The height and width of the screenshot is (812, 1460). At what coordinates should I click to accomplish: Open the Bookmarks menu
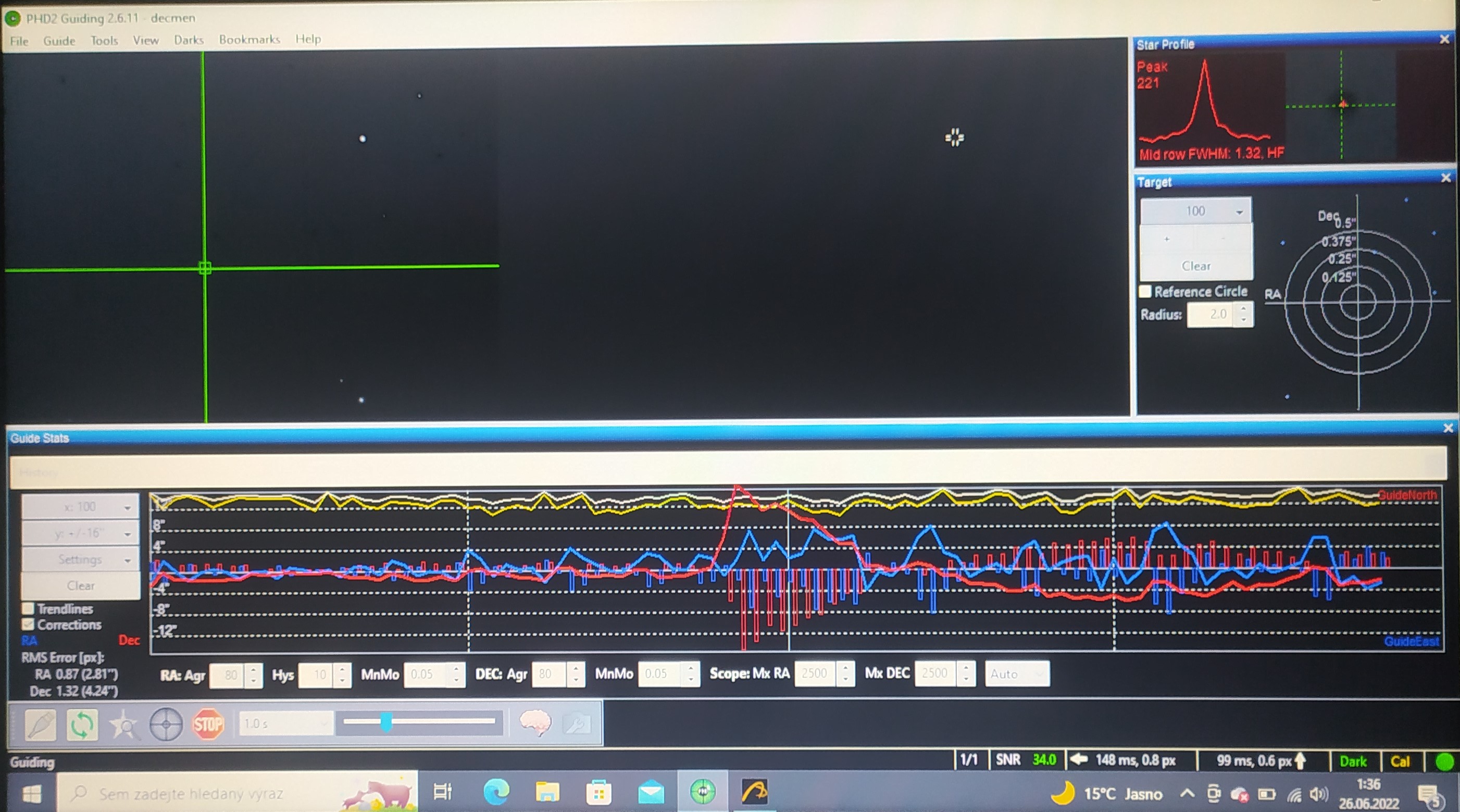point(249,40)
